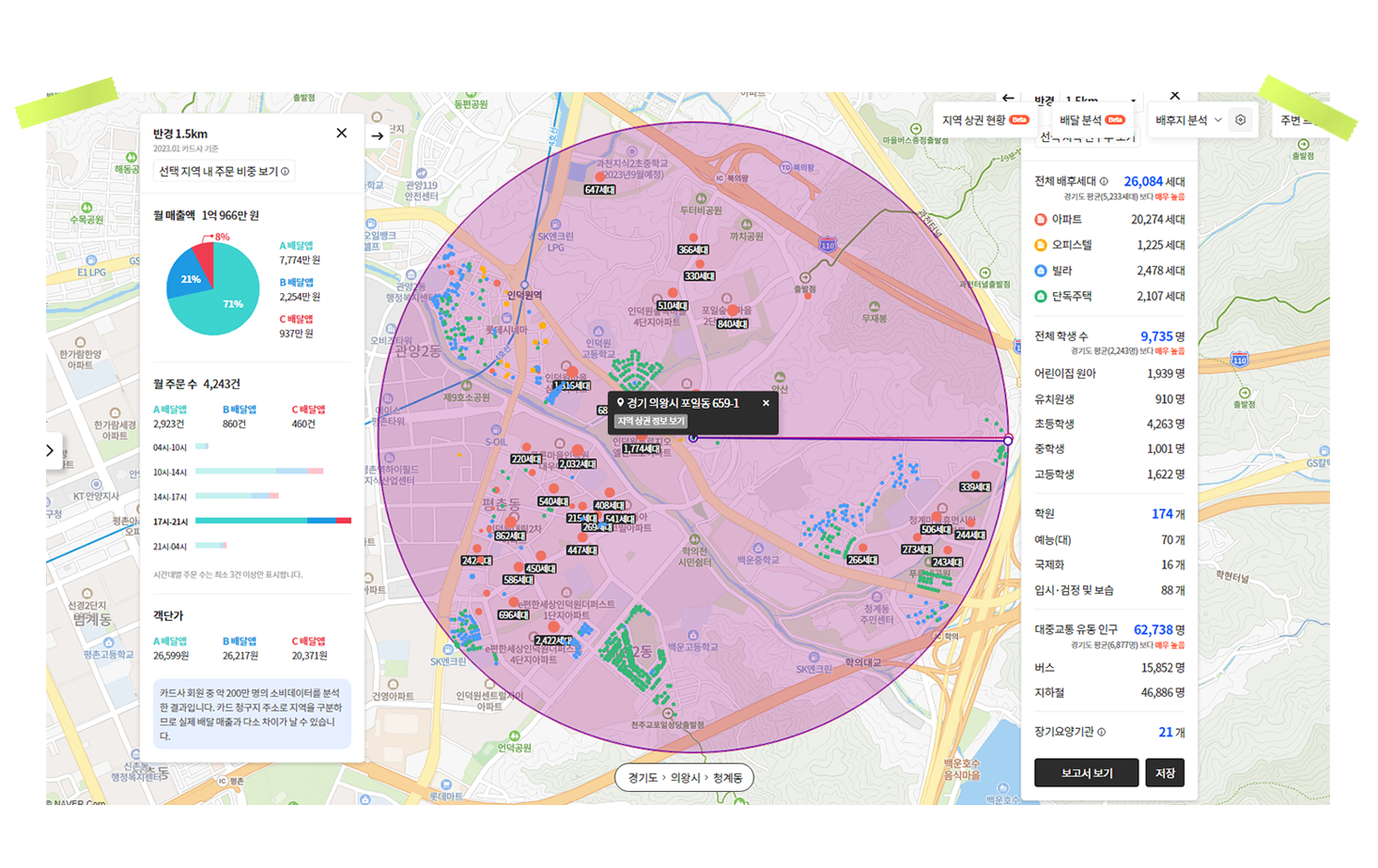Click the 26,084 세대 total value
Screen dimensions: 1378x868
point(1154,181)
